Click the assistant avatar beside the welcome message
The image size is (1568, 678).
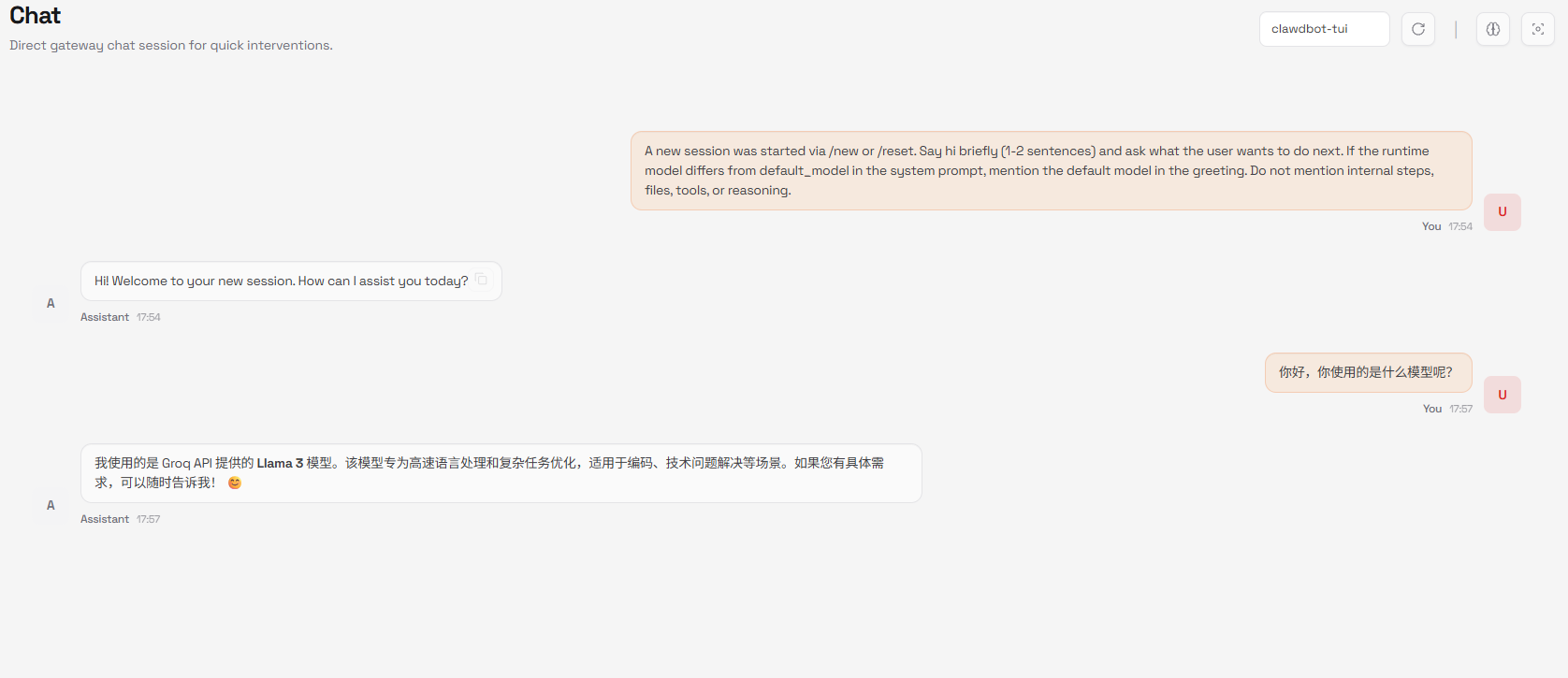pos(51,303)
